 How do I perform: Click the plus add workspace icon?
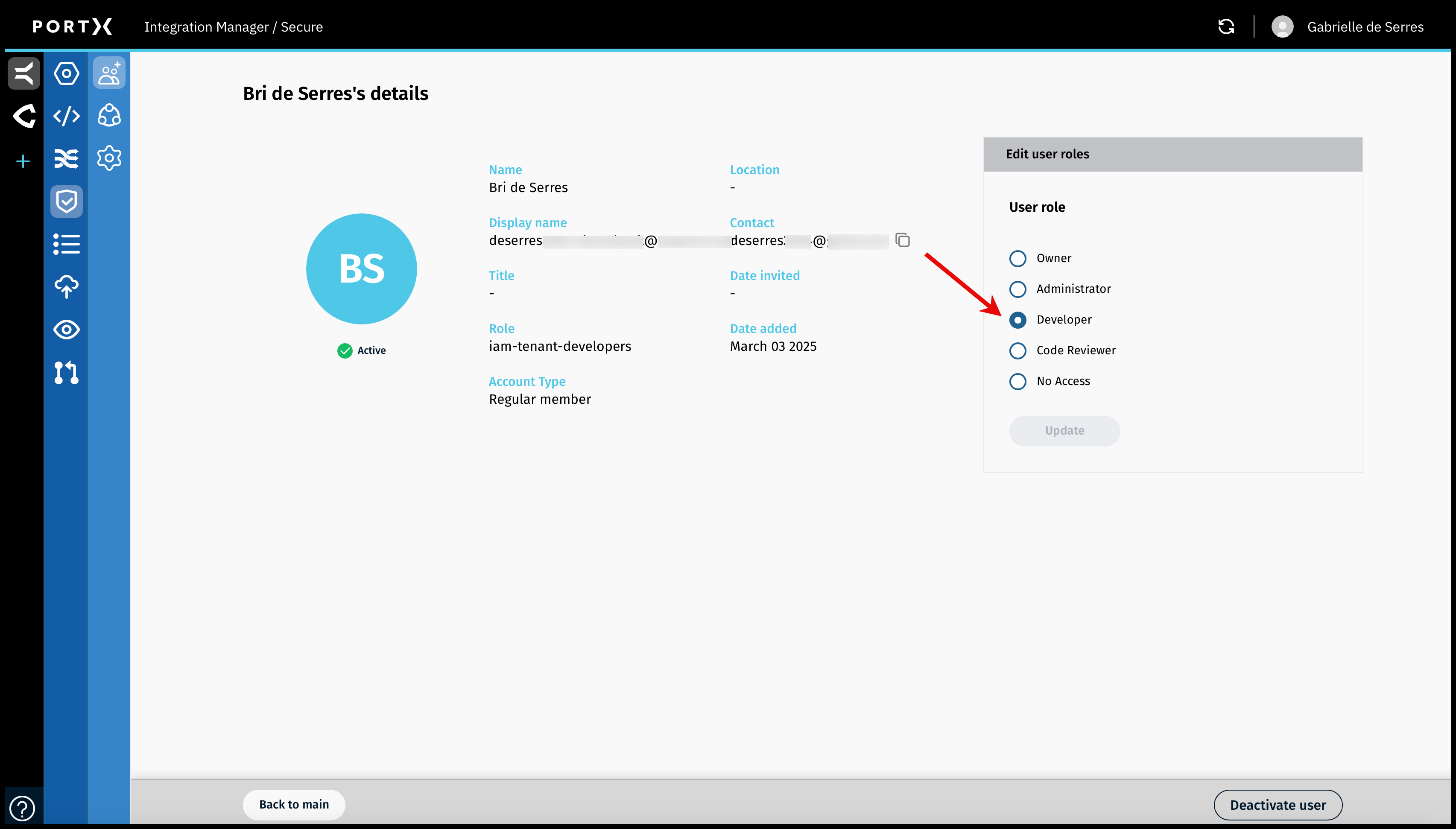[23, 162]
